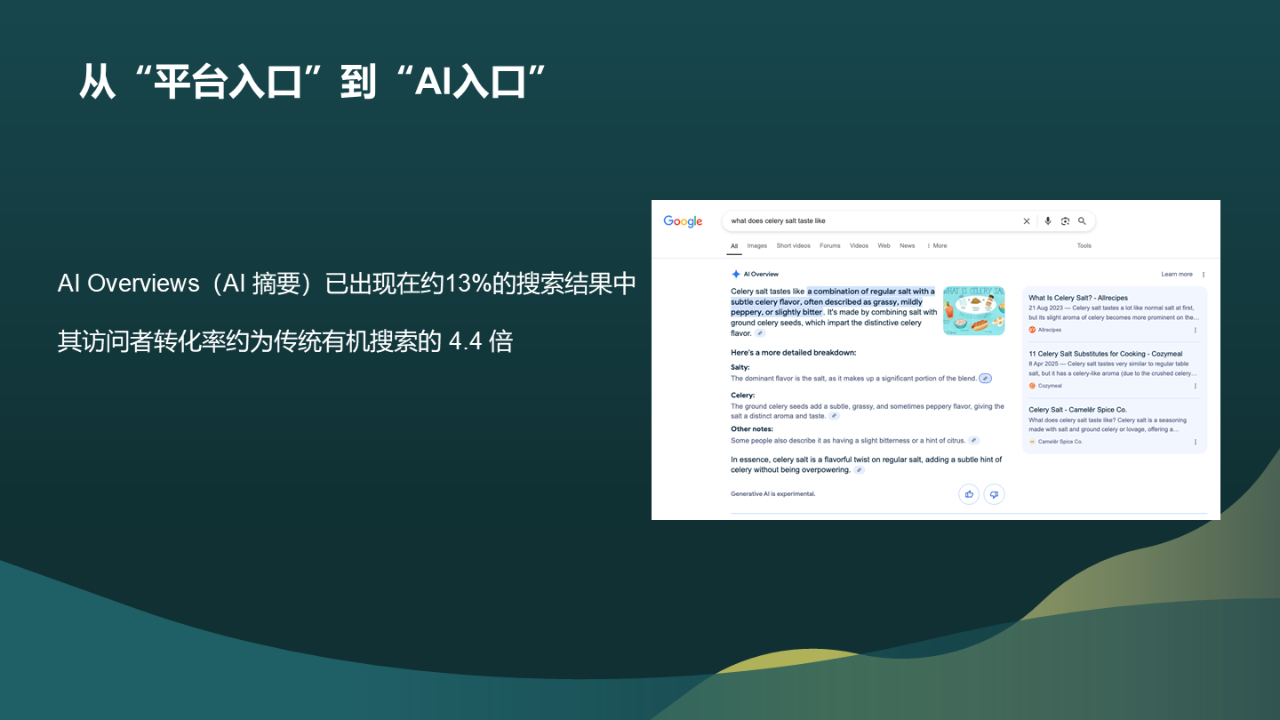Screen dimensions: 1280x720
Task: Clear the search query with the X
Action: [1027, 220]
